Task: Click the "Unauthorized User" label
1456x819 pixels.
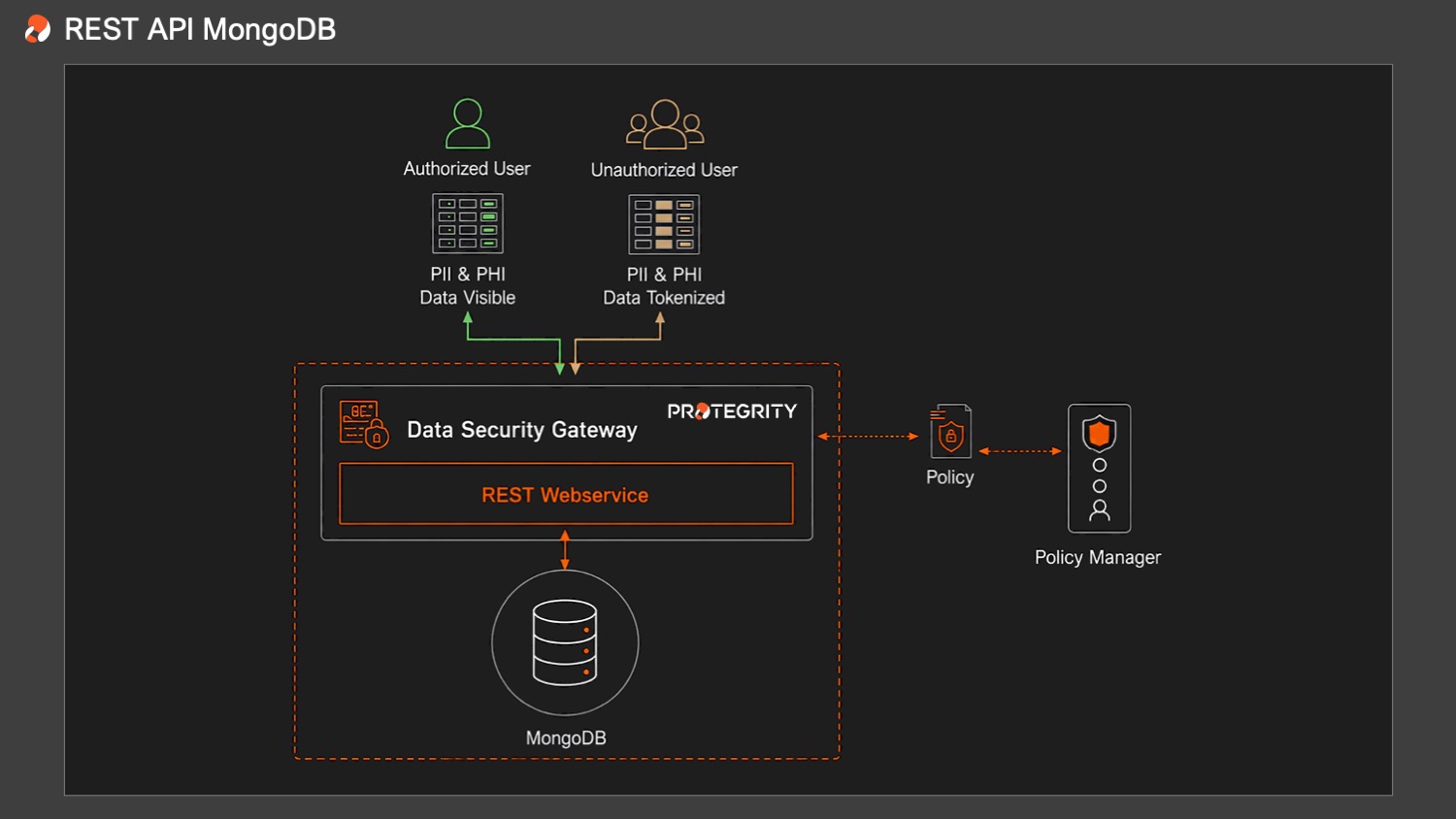Action: pos(664,170)
